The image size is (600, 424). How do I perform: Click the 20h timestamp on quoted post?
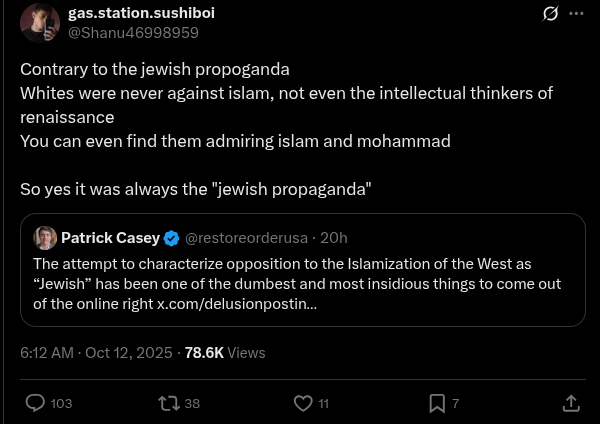(334, 238)
